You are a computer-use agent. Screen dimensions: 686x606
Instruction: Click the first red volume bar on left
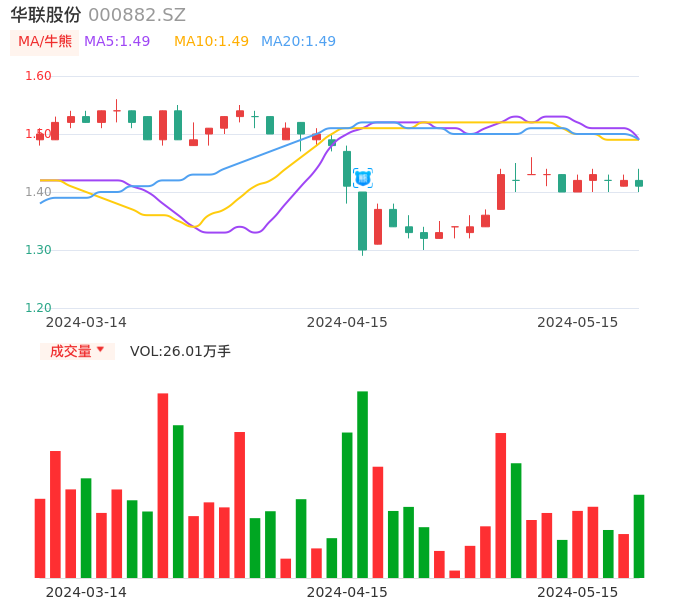point(40,538)
